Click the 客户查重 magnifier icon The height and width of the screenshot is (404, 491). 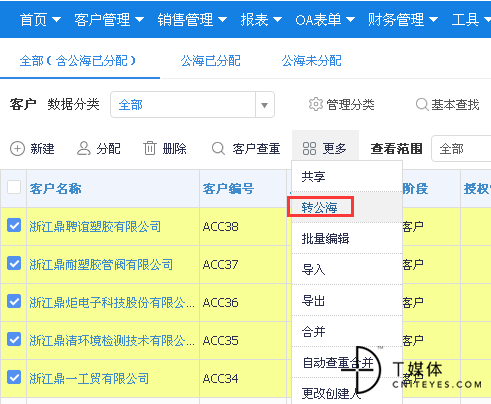[x=218, y=149]
